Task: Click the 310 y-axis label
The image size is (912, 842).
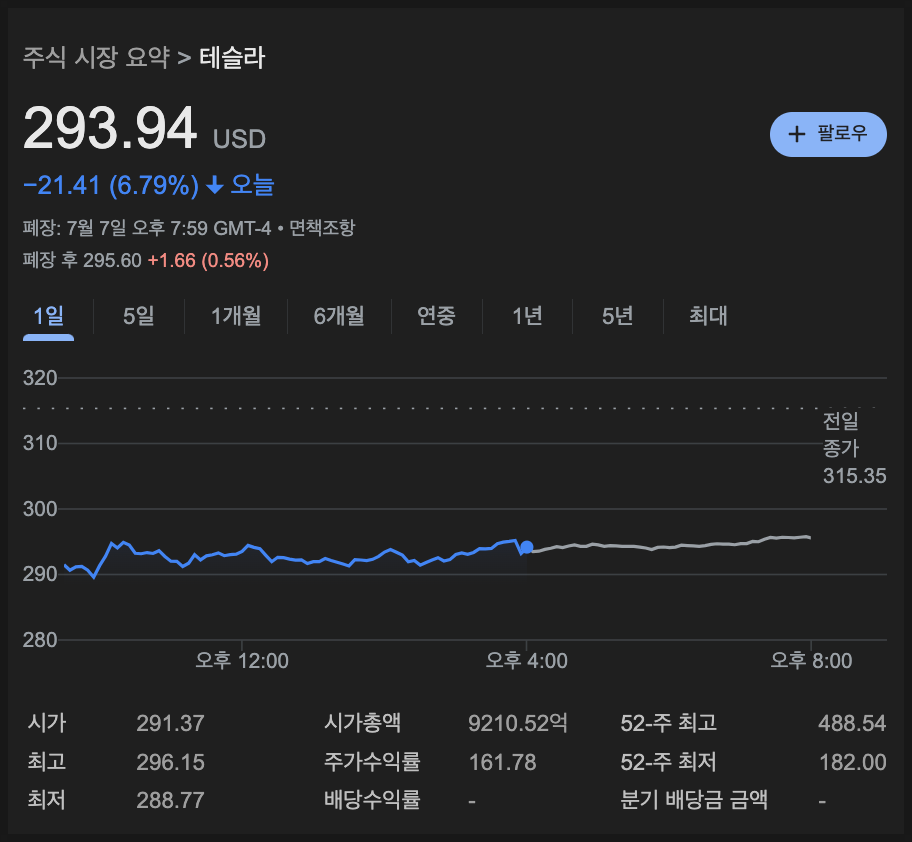Action: point(40,444)
